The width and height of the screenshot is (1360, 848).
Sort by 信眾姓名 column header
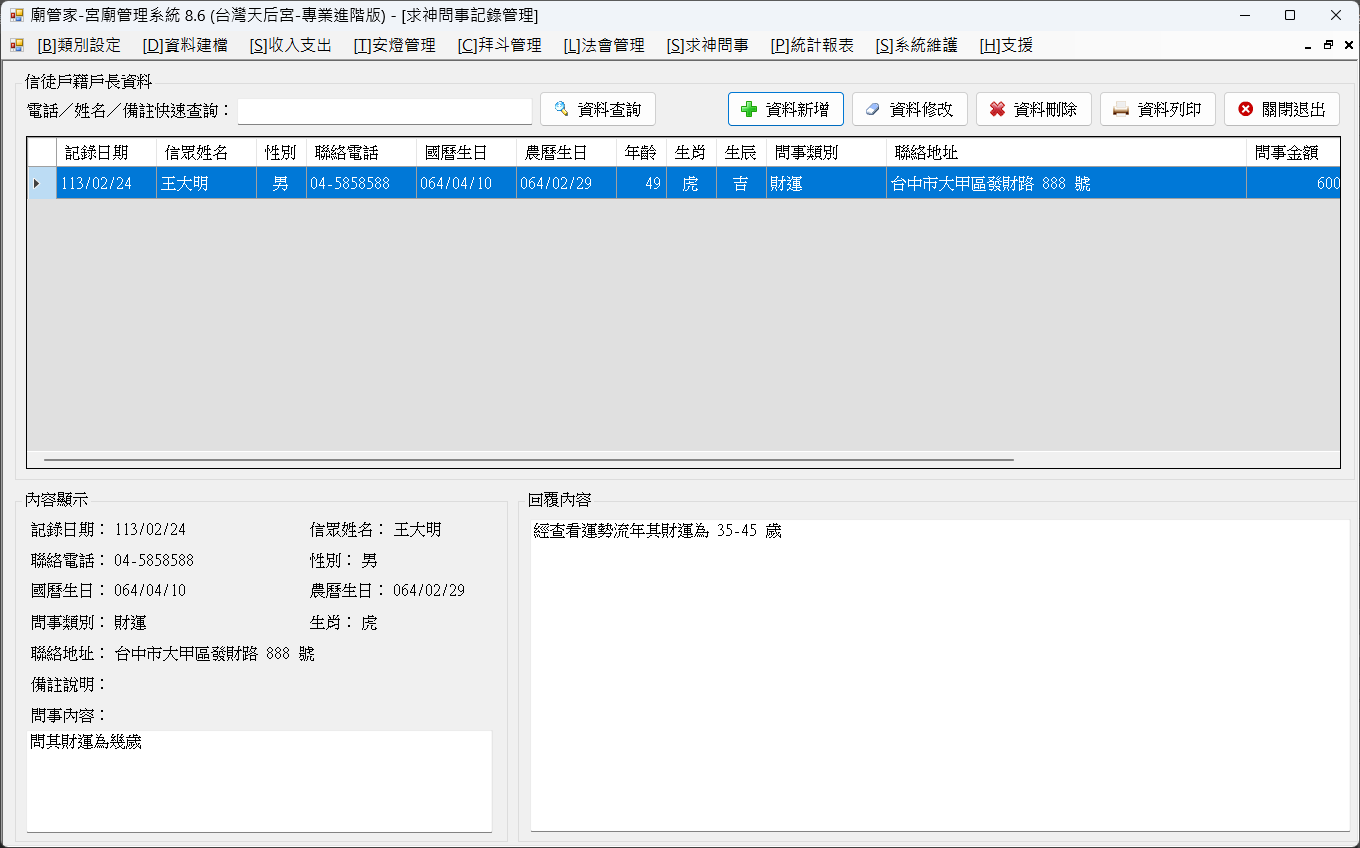[x=206, y=152]
